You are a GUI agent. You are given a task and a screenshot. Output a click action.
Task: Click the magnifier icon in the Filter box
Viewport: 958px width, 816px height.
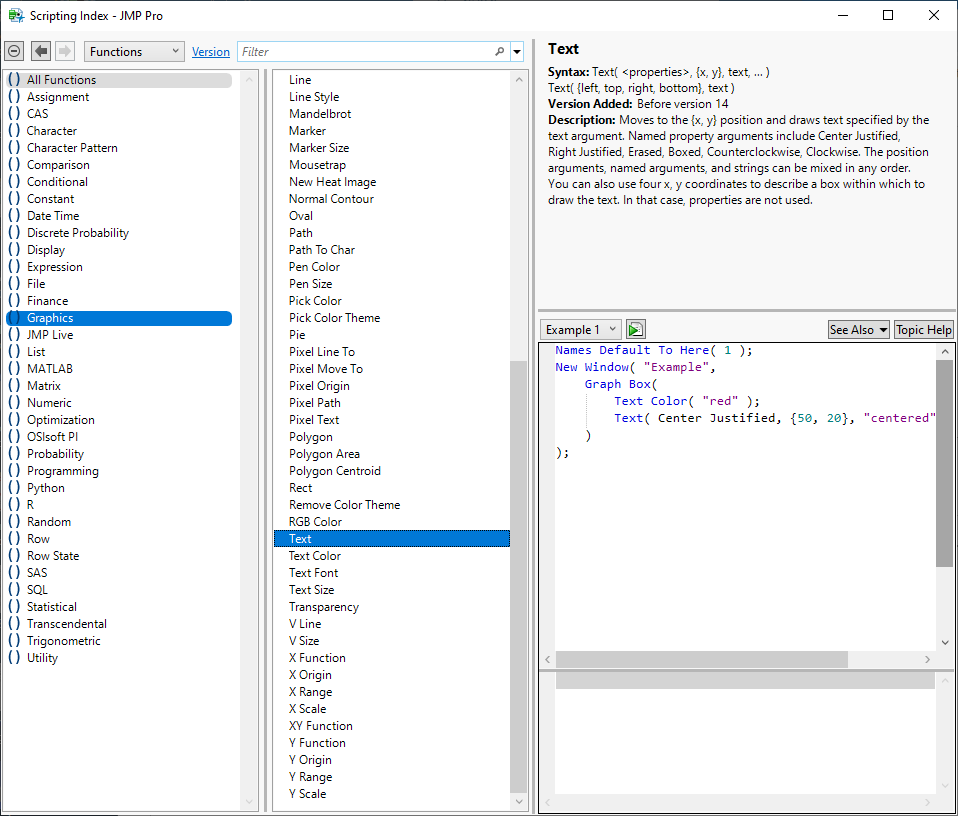500,51
